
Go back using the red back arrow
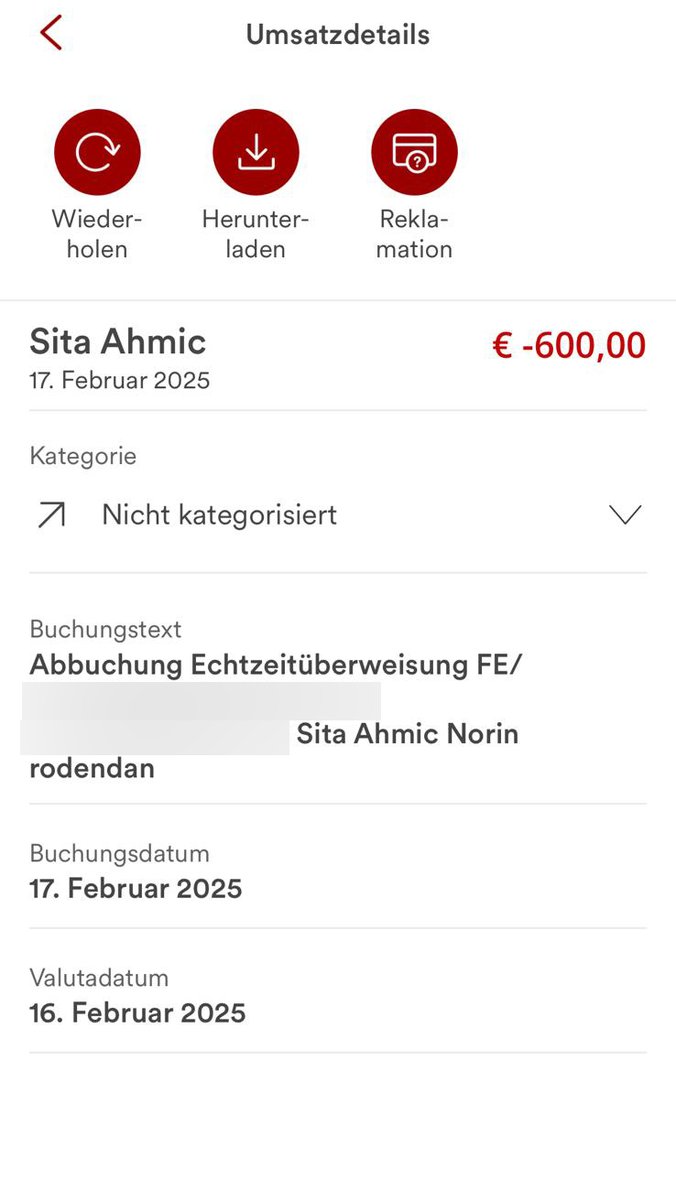click(x=51, y=33)
